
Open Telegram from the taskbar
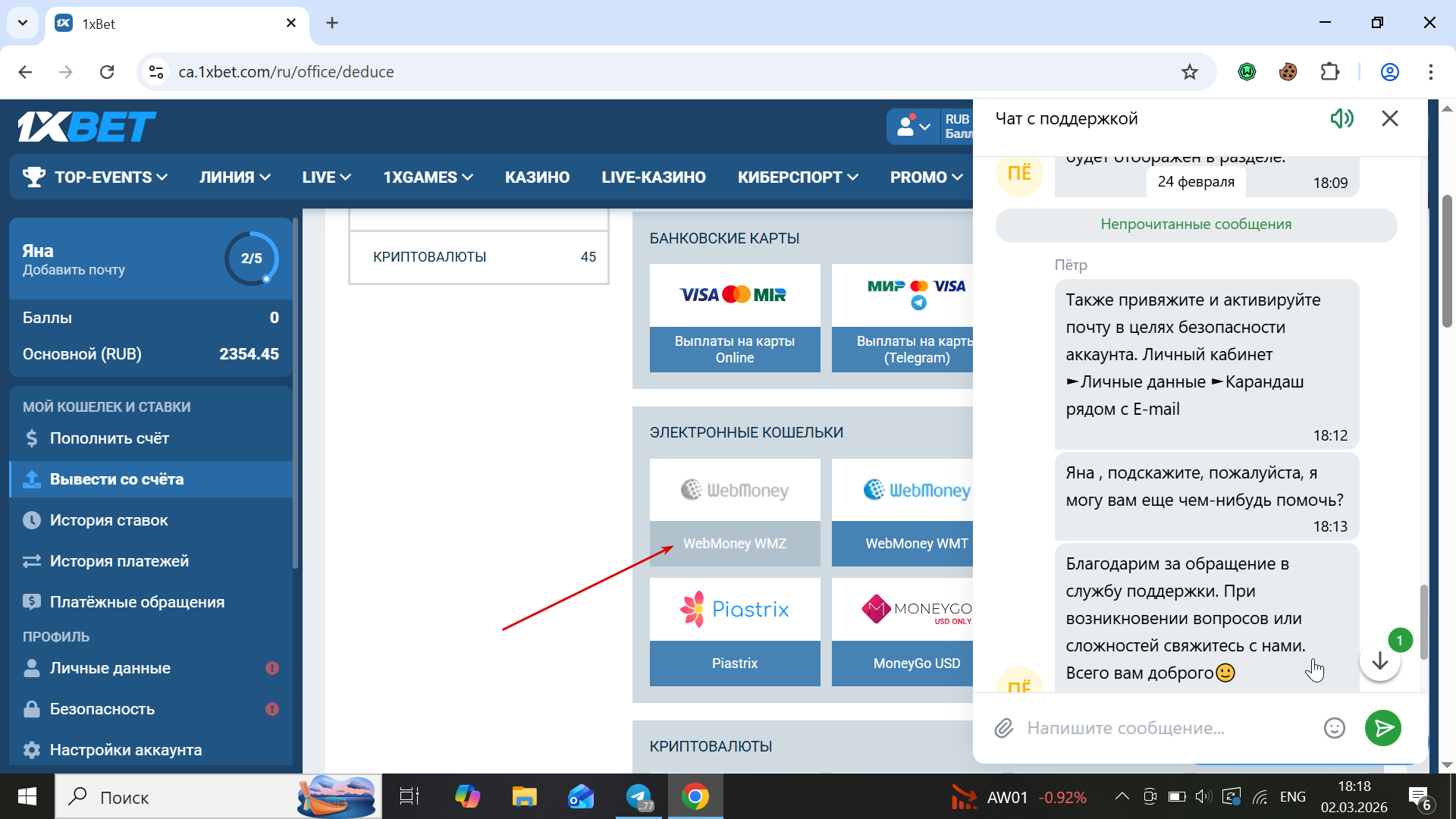point(639,797)
